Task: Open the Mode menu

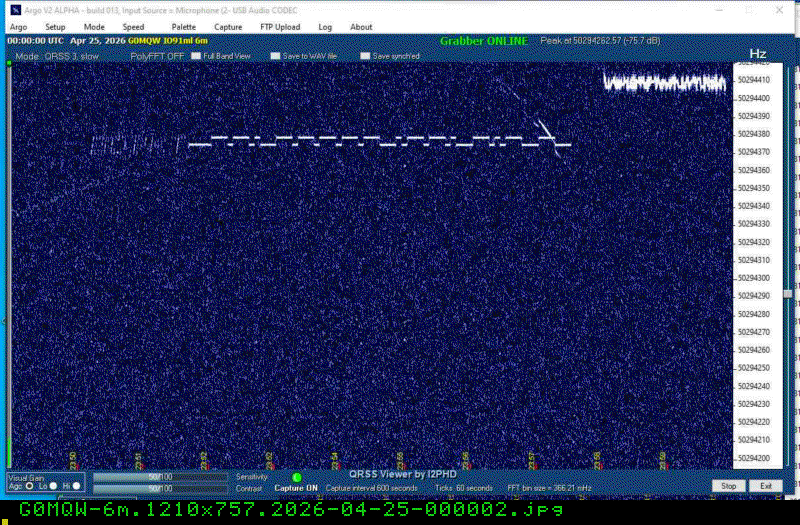Action: [x=94, y=27]
